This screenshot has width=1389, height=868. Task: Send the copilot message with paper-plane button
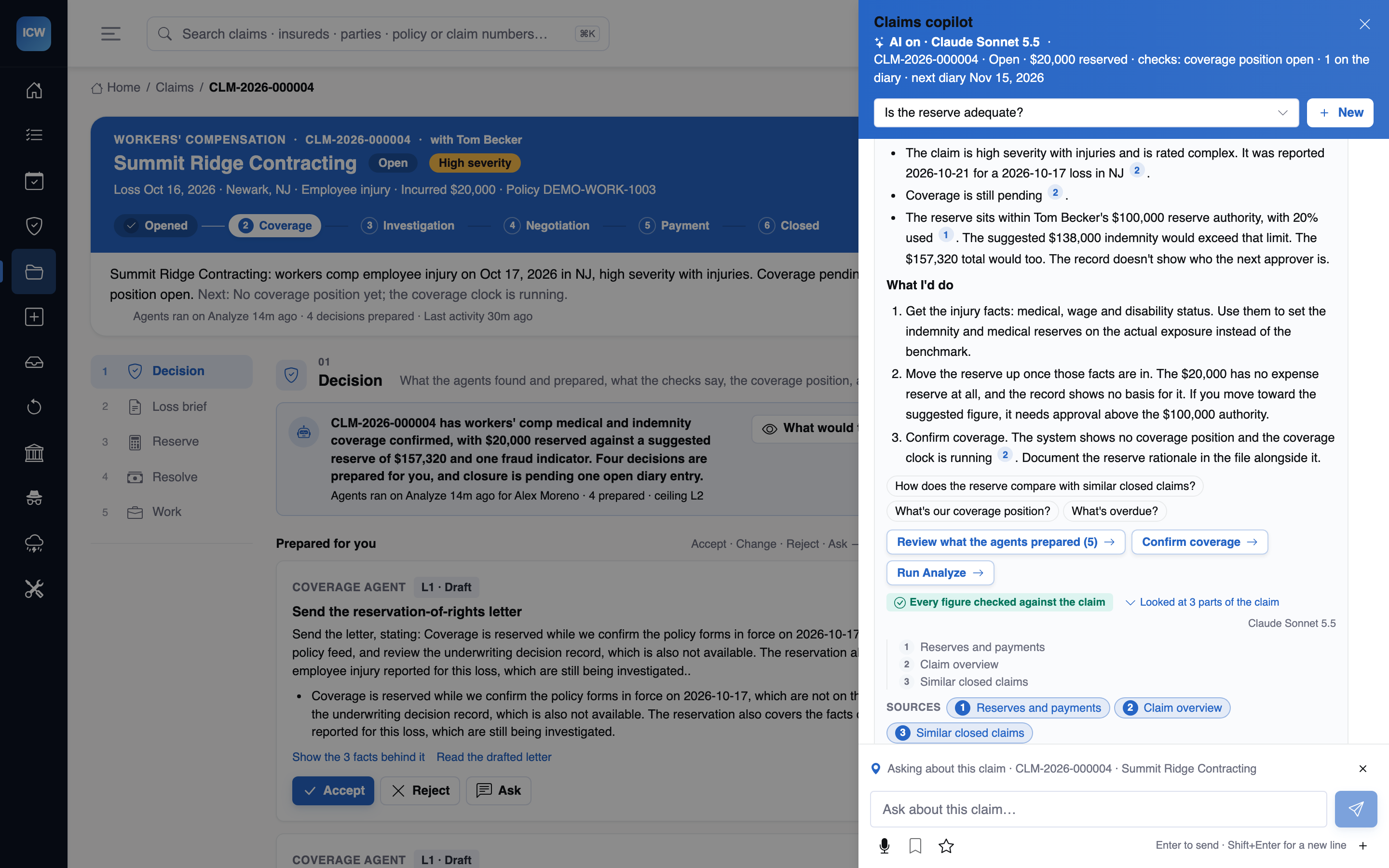(x=1356, y=809)
